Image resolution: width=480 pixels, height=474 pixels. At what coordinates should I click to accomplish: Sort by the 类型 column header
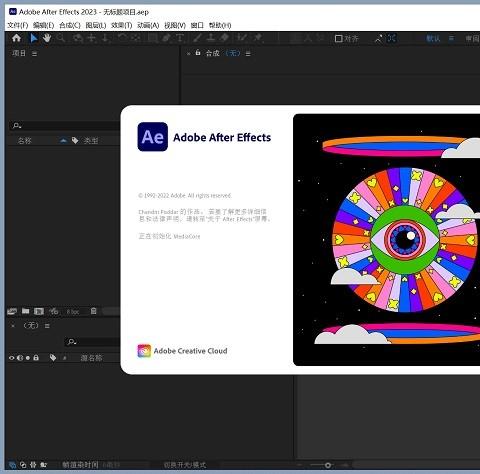pos(91,141)
